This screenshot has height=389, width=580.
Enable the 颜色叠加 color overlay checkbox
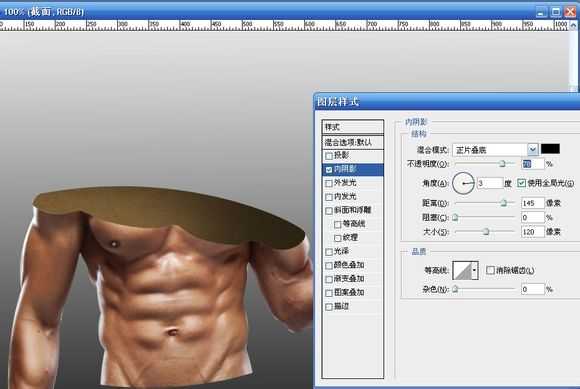coord(328,266)
